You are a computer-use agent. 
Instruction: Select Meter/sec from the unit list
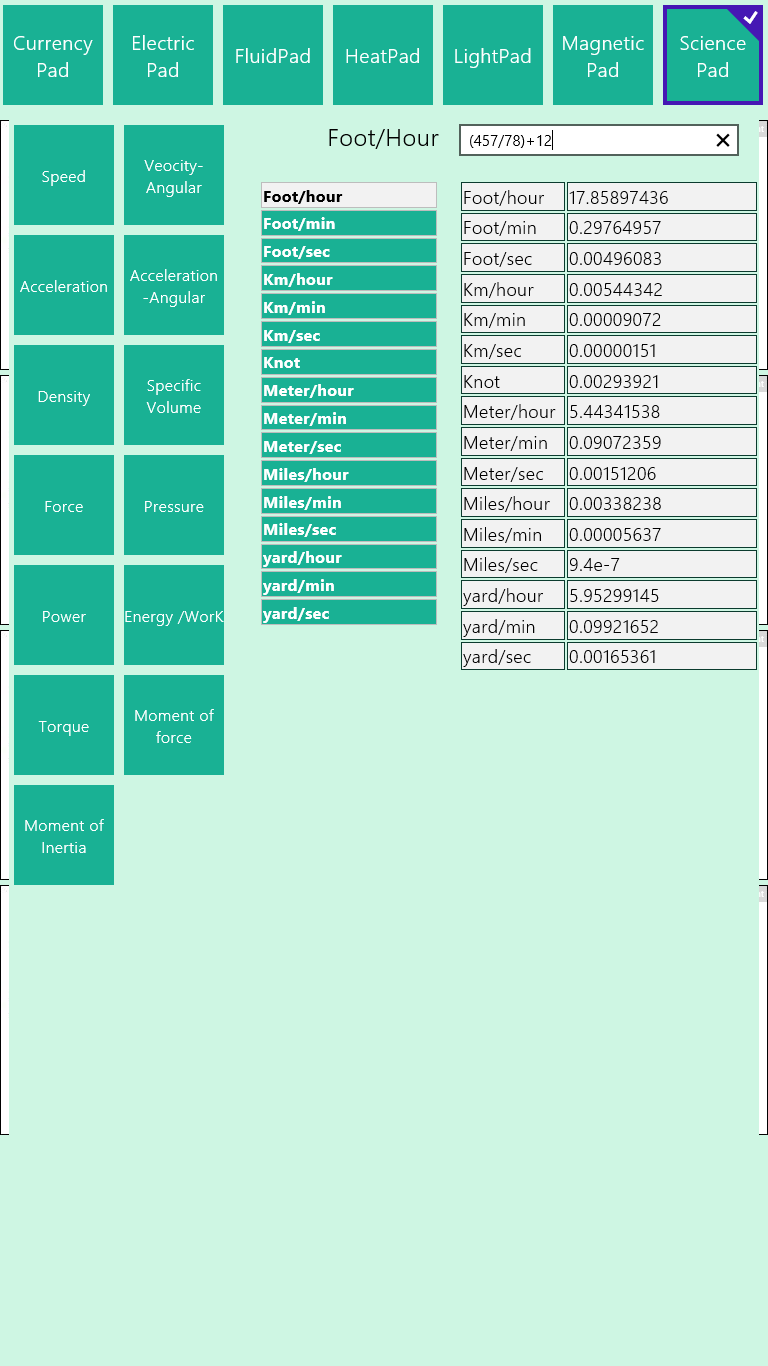tap(348, 446)
